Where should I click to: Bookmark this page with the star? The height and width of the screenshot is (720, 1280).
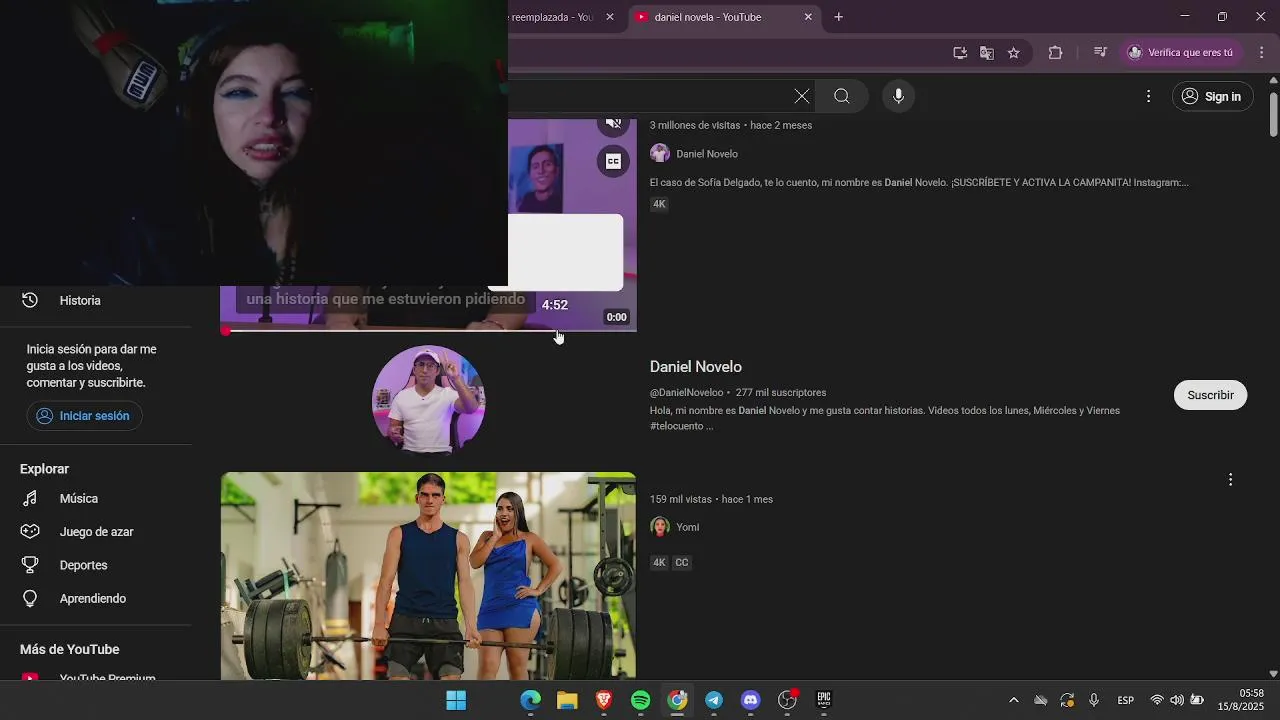[x=1013, y=53]
